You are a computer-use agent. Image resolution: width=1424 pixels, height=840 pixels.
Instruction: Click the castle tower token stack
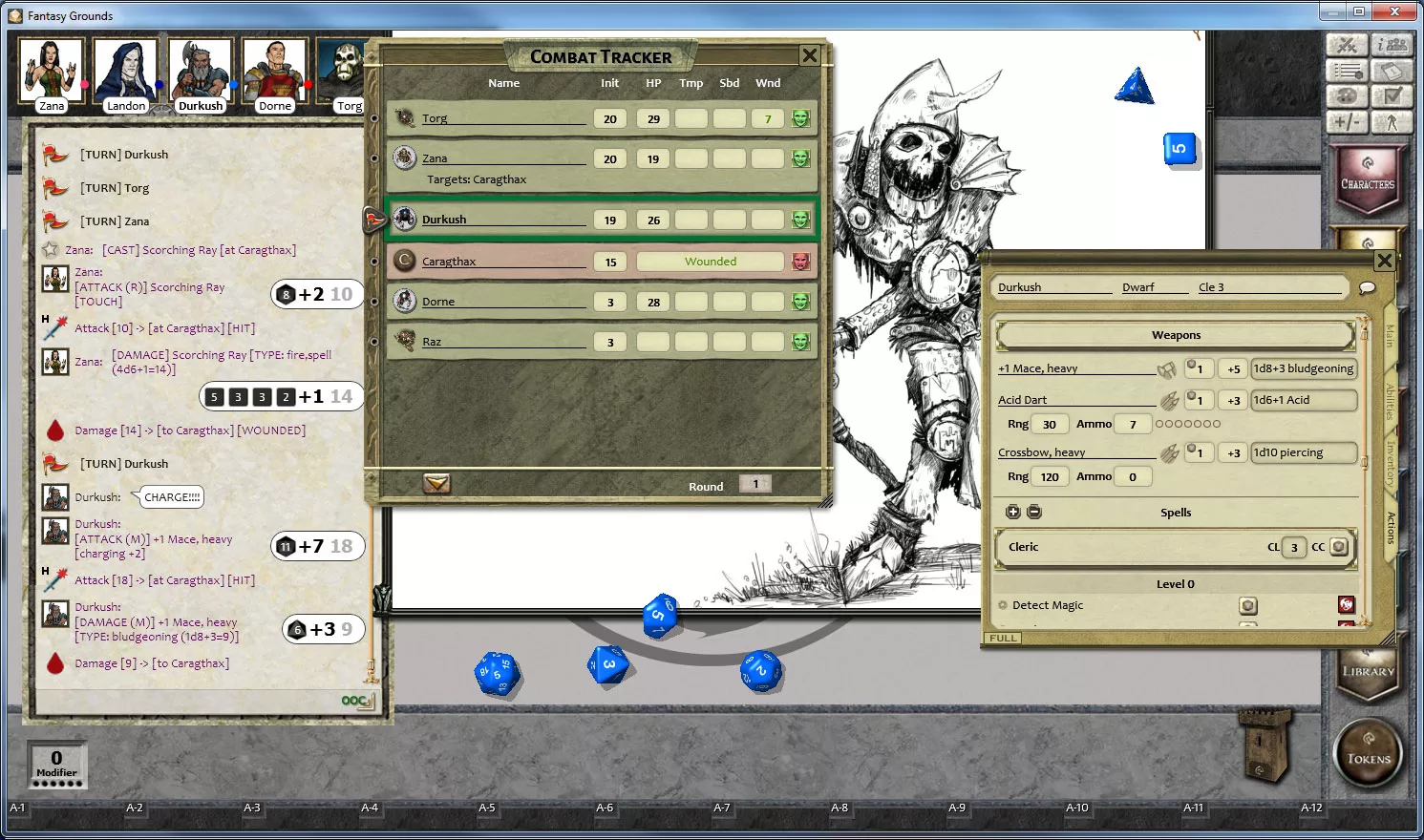pyautogui.click(x=1266, y=746)
